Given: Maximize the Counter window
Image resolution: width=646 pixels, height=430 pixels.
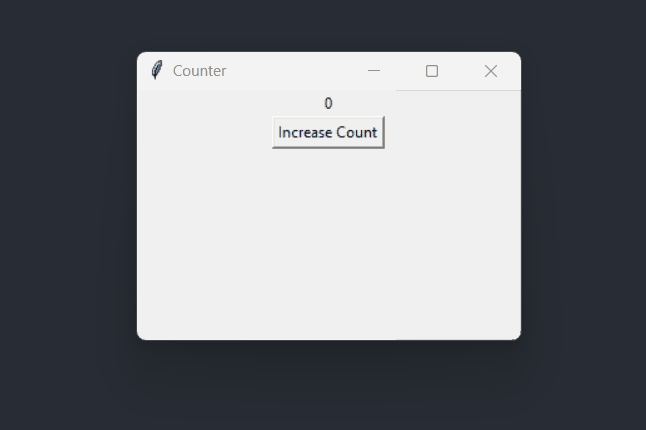Looking at the screenshot, I should pyautogui.click(x=432, y=71).
